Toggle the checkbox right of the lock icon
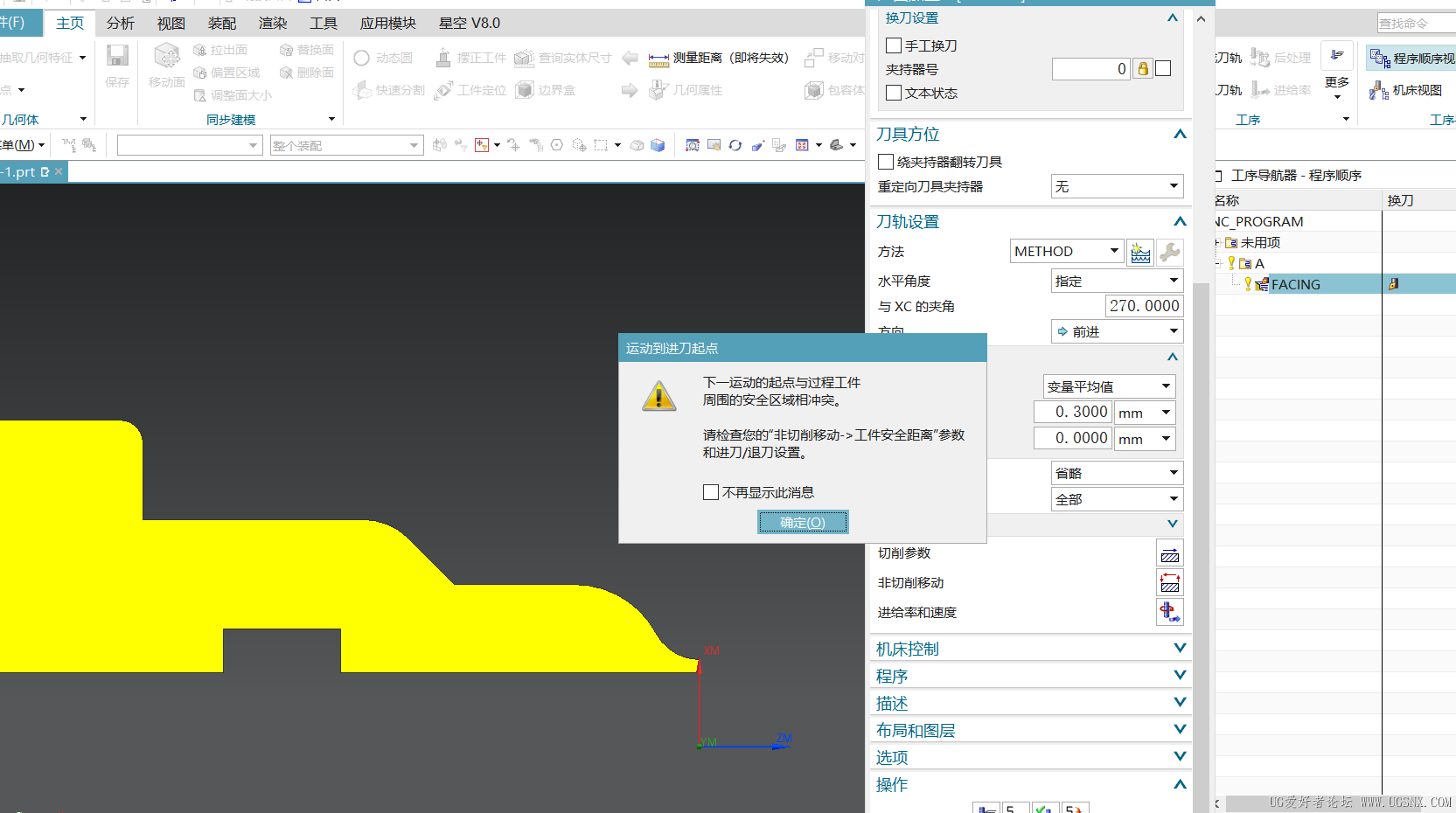Screen dimensions: 1456x813 point(1163,68)
